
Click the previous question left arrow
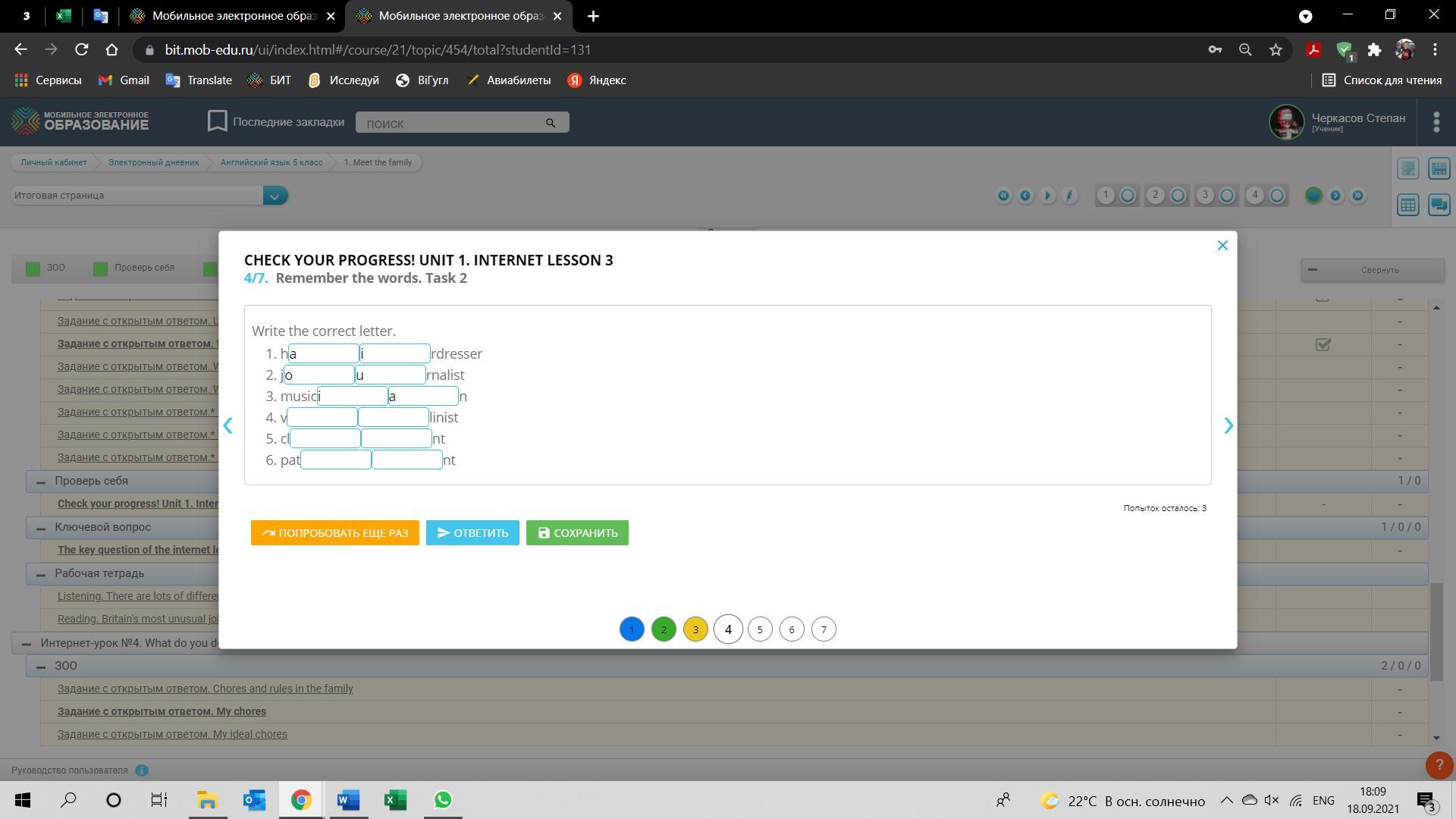coord(227,426)
